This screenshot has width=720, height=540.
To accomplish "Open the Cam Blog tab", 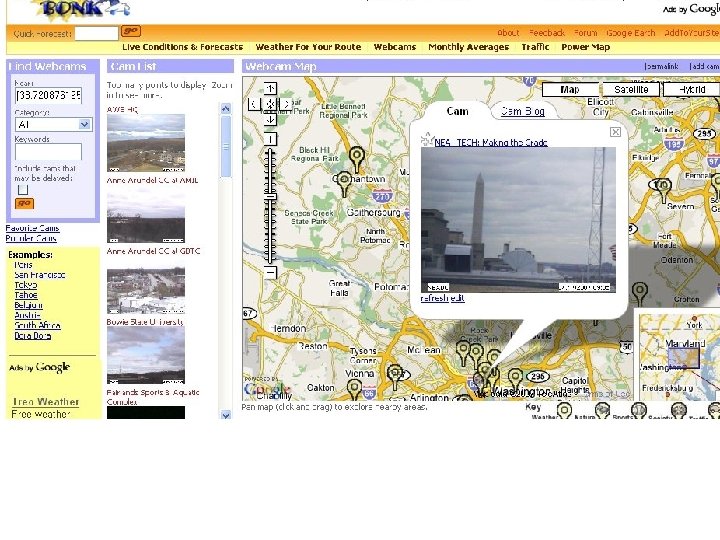I will [x=523, y=111].
